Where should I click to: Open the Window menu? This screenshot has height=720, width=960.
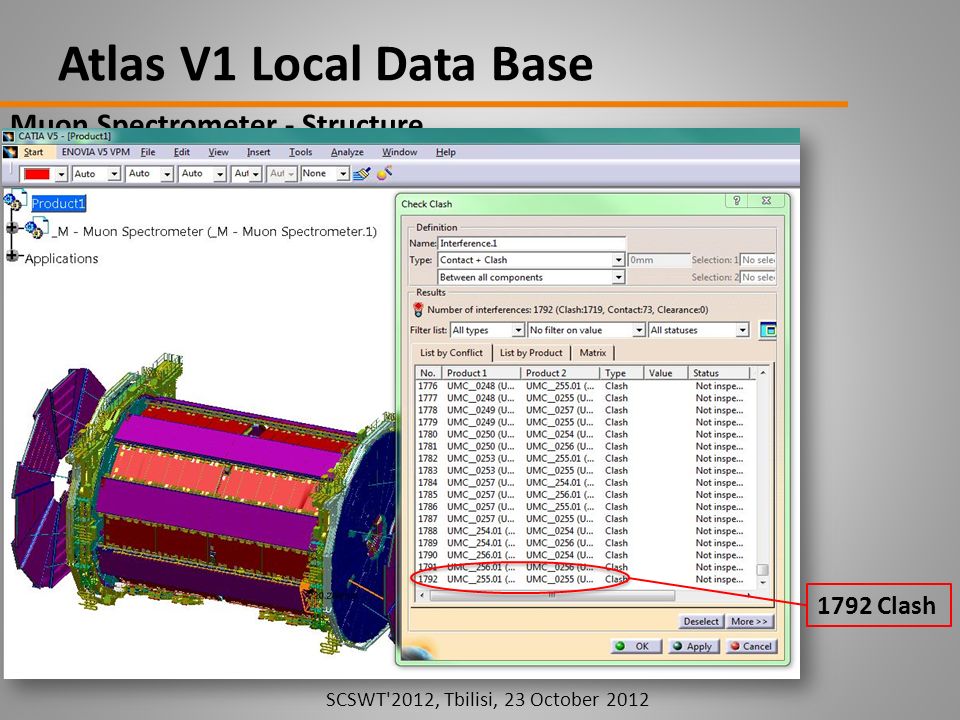pos(400,152)
